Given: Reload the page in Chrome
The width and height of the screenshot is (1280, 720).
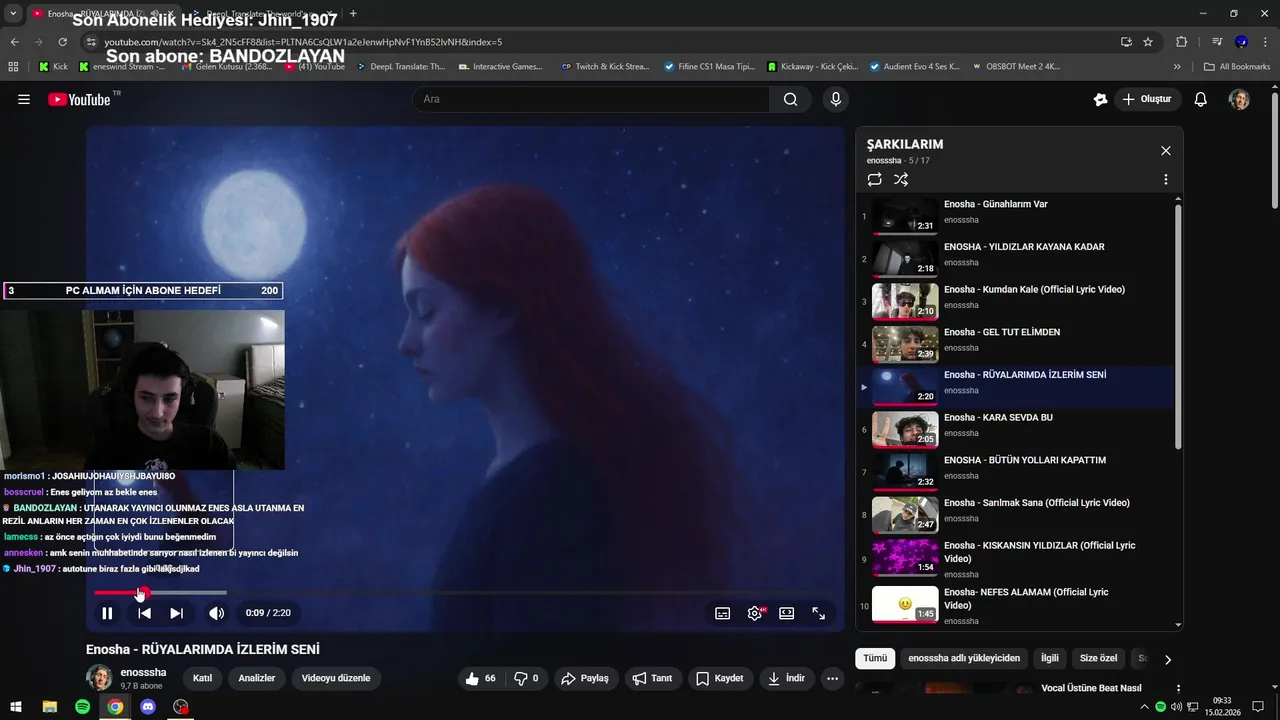Looking at the screenshot, I should tap(62, 42).
